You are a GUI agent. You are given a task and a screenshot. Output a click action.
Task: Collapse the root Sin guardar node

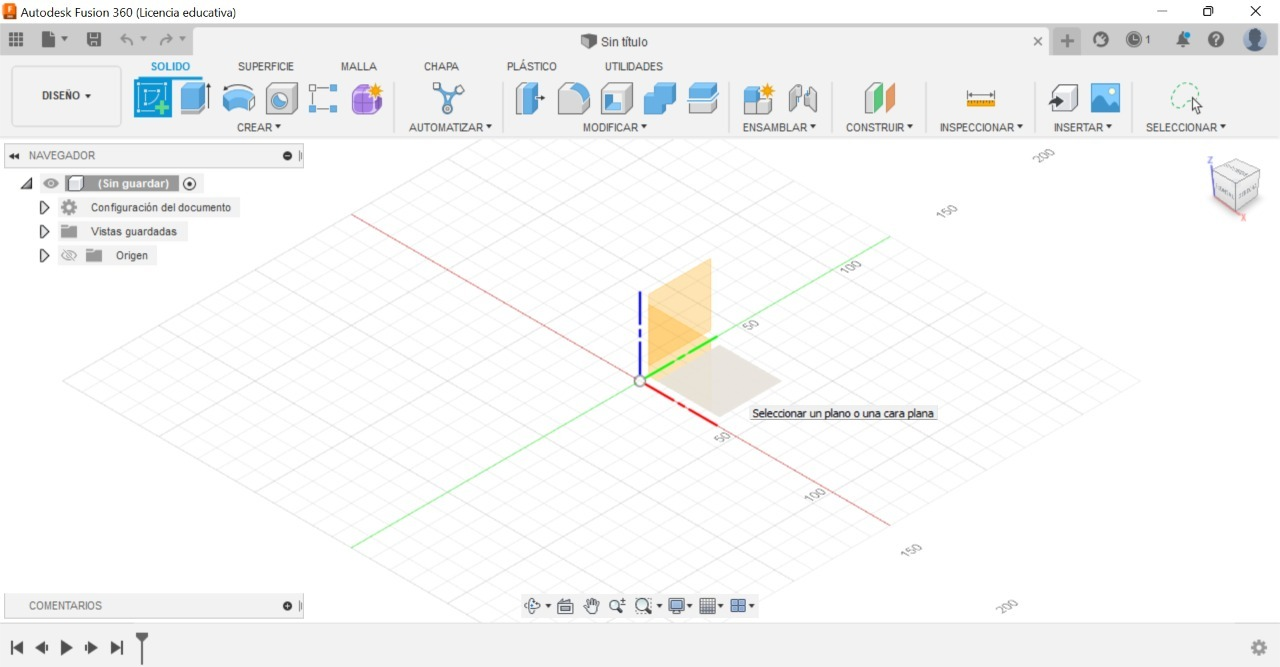click(26, 184)
